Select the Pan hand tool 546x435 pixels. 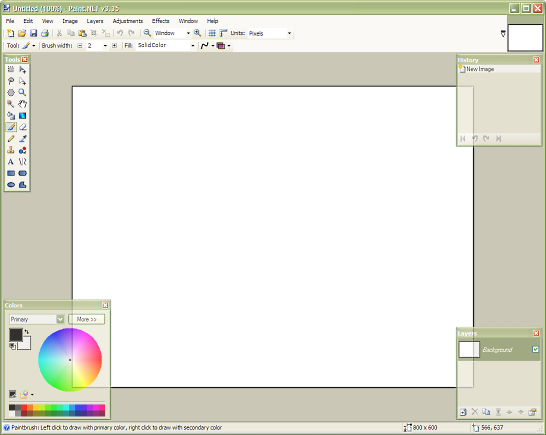click(22, 104)
